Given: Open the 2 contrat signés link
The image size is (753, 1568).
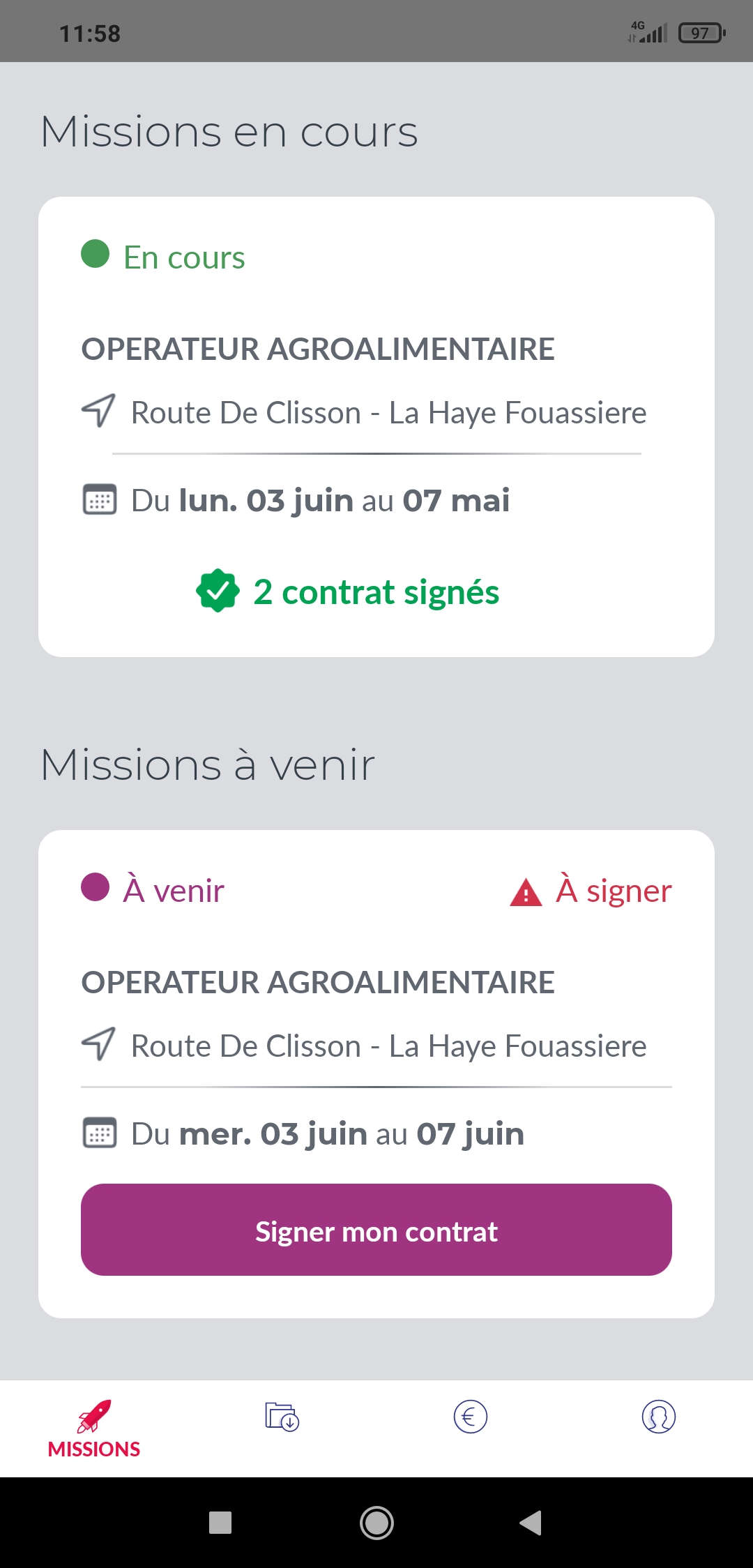Looking at the screenshot, I should [376, 592].
